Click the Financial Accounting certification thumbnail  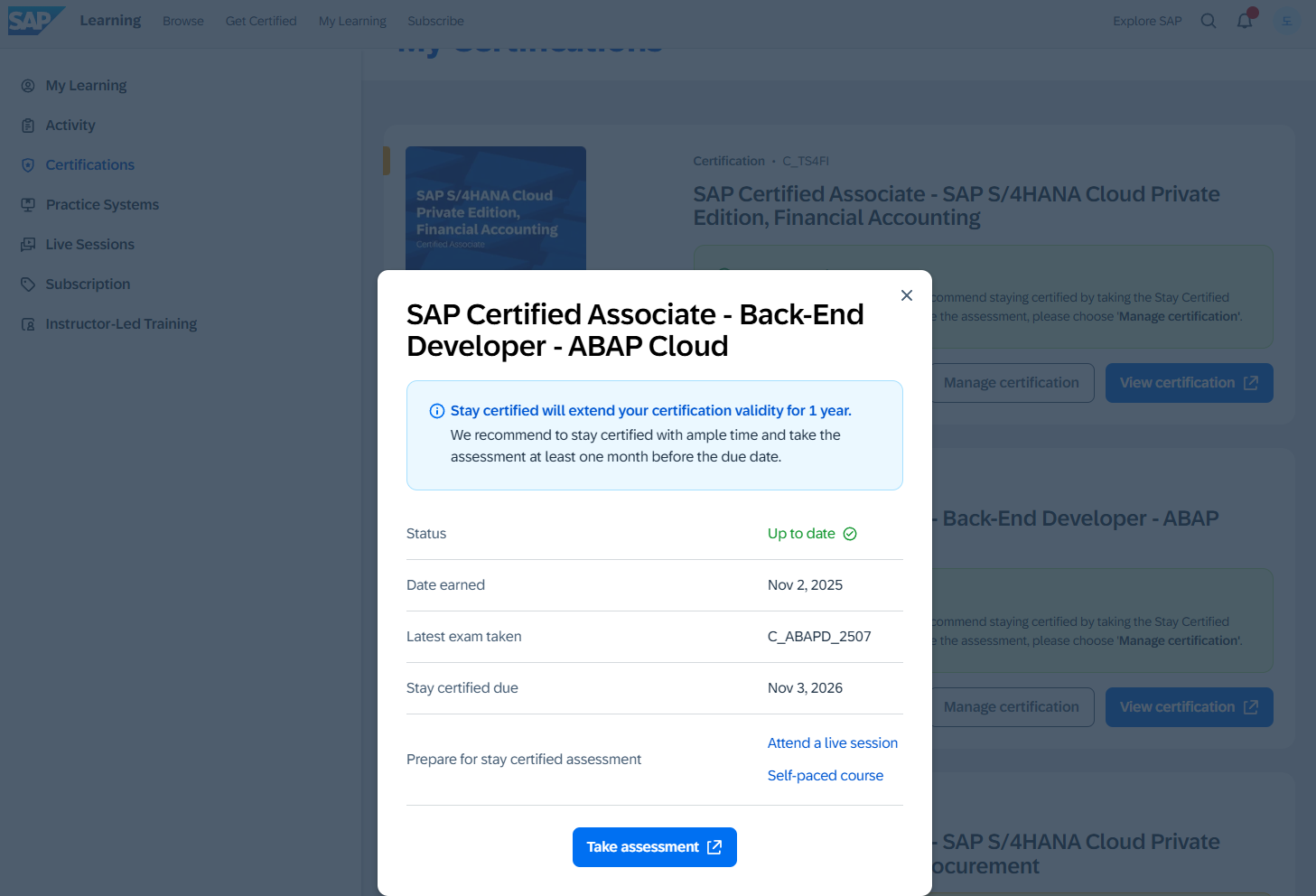coord(495,208)
